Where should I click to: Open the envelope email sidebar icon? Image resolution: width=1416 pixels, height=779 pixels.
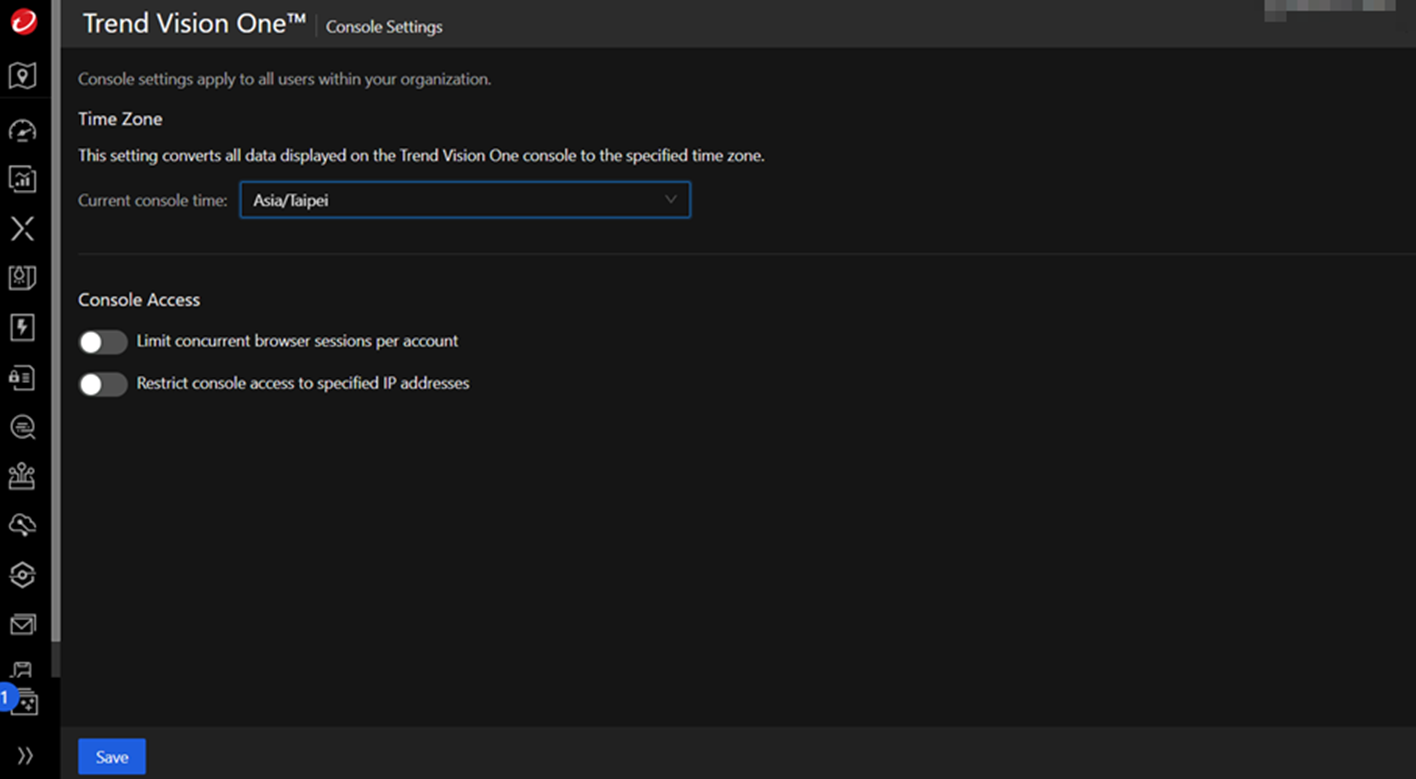22,625
